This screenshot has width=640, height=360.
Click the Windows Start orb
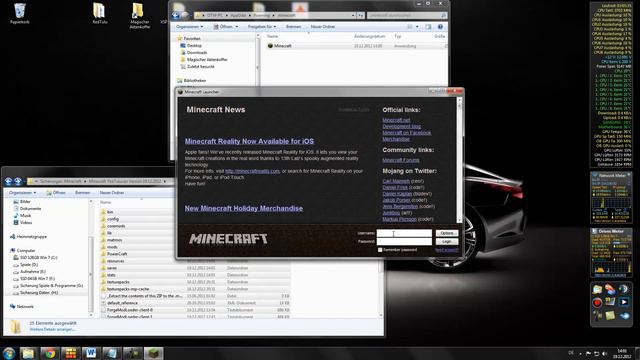(x=9, y=353)
